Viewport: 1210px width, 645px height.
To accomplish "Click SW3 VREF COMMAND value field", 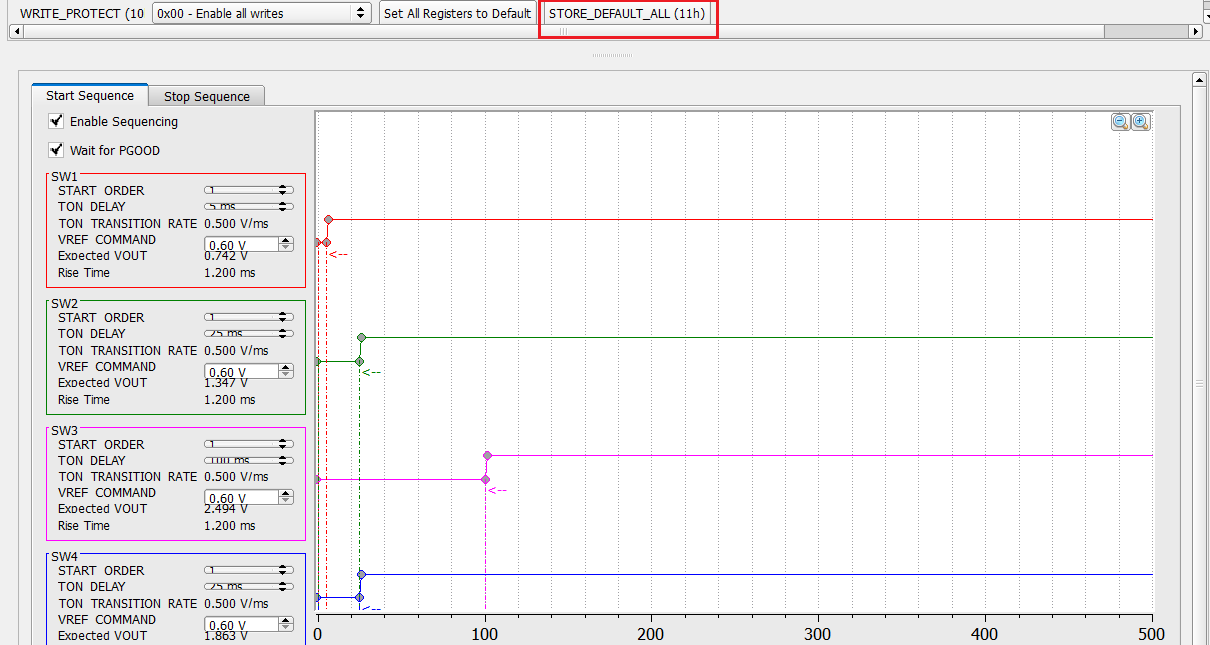I will pos(241,498).
